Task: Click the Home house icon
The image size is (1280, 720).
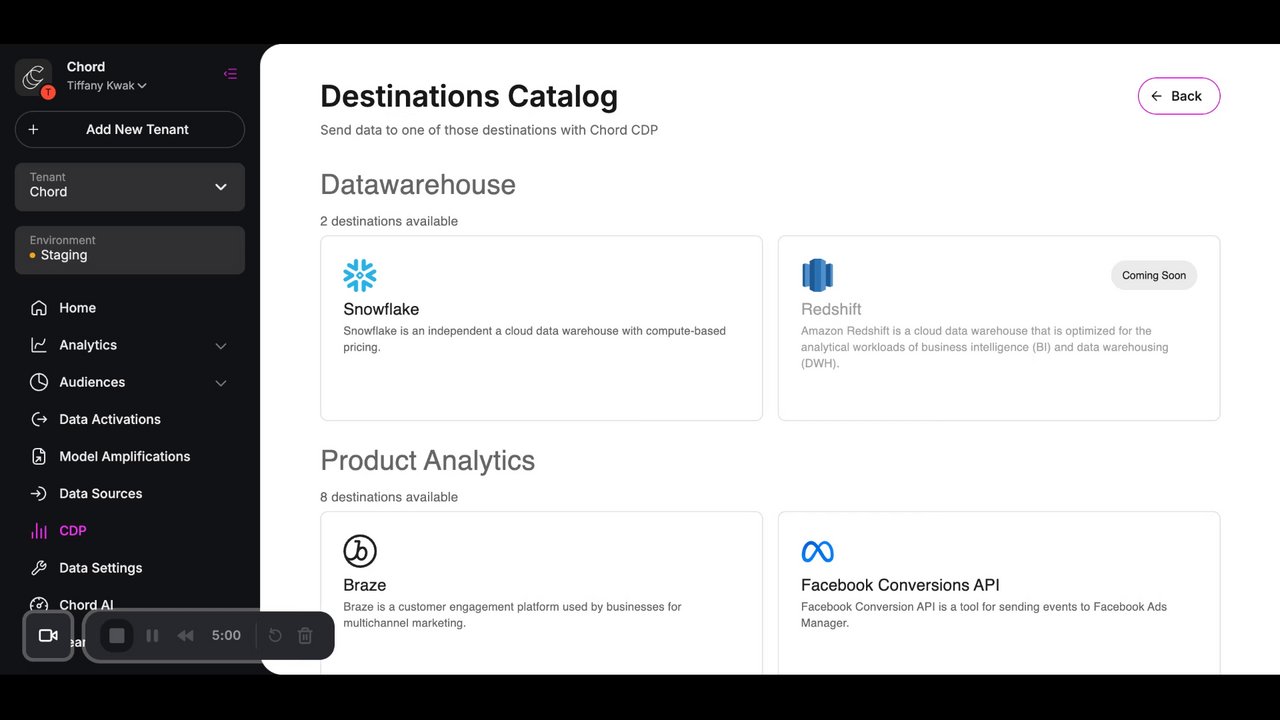Action: (x=39, y=308)
